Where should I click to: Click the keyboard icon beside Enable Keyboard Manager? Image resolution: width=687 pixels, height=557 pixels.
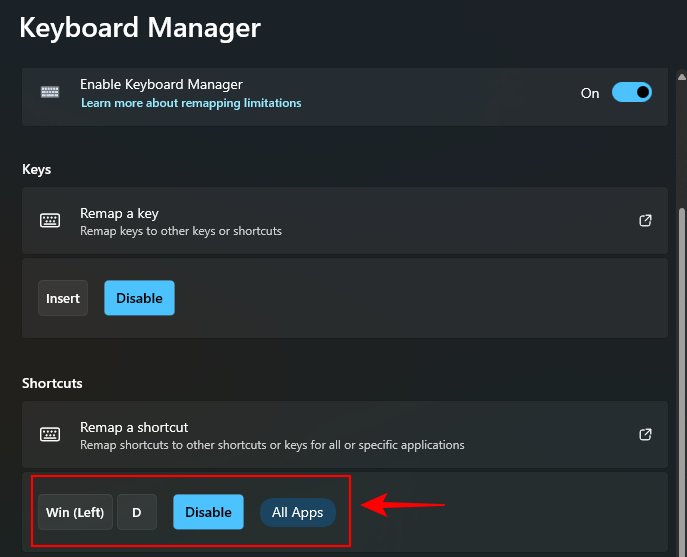[50, 93]
